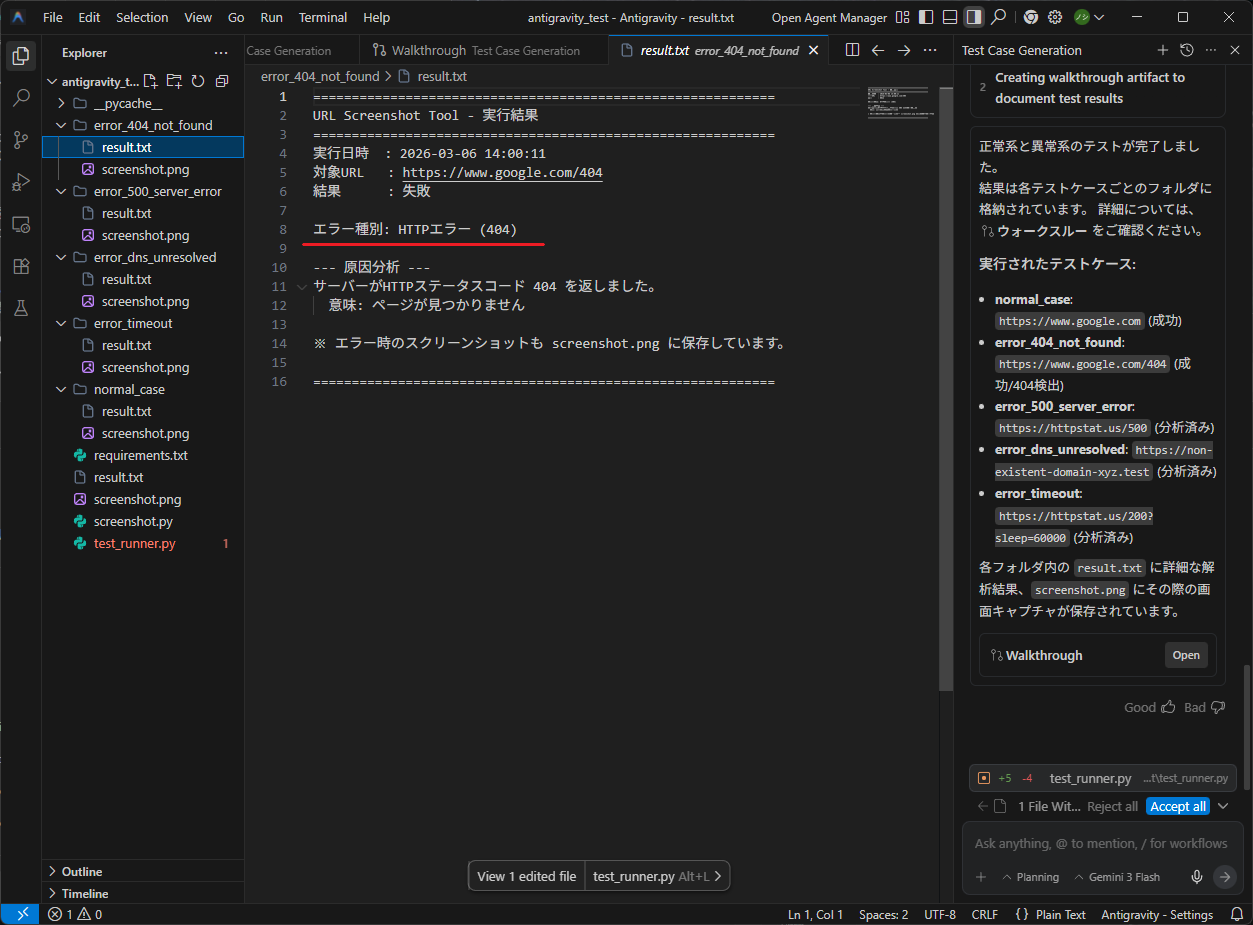Open account avatar dropdown in title bar
Image resolution: width=1253 pixels, height=925 pixels.
click(x=1088, y=17)
